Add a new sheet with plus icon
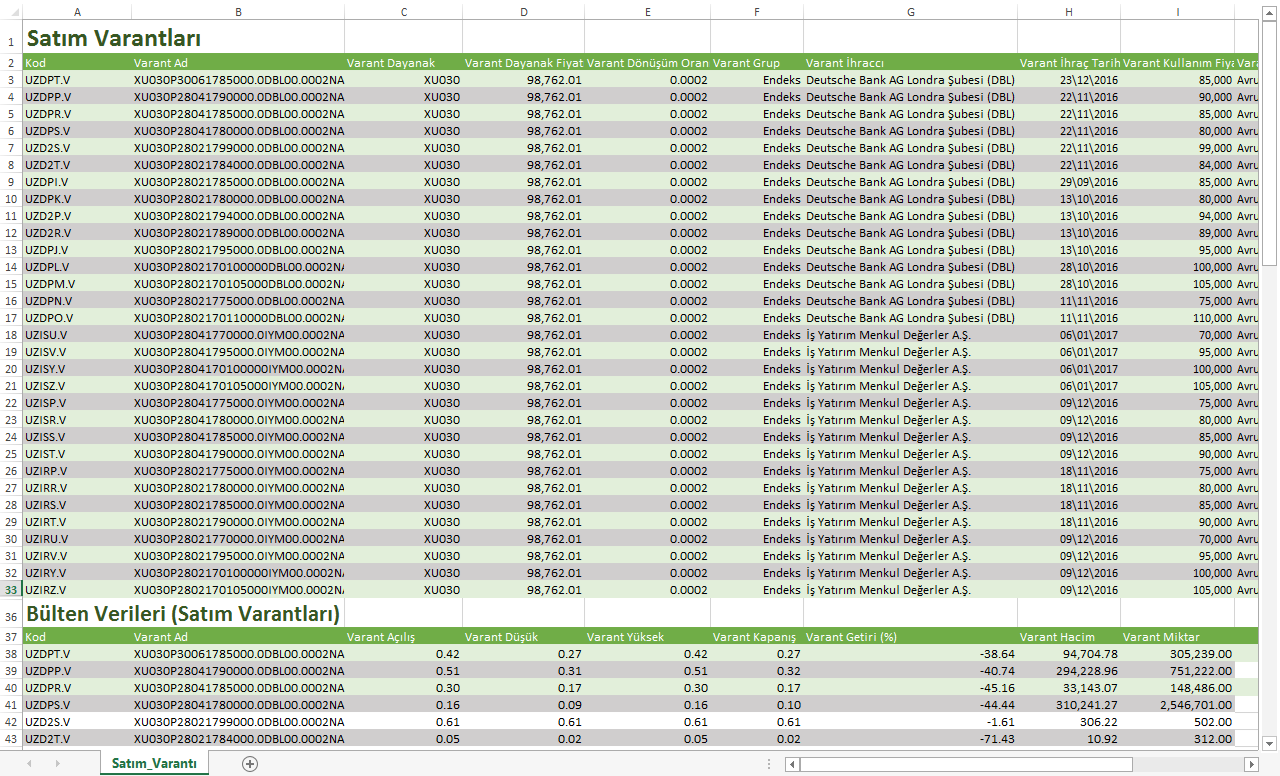 (250, 763)
